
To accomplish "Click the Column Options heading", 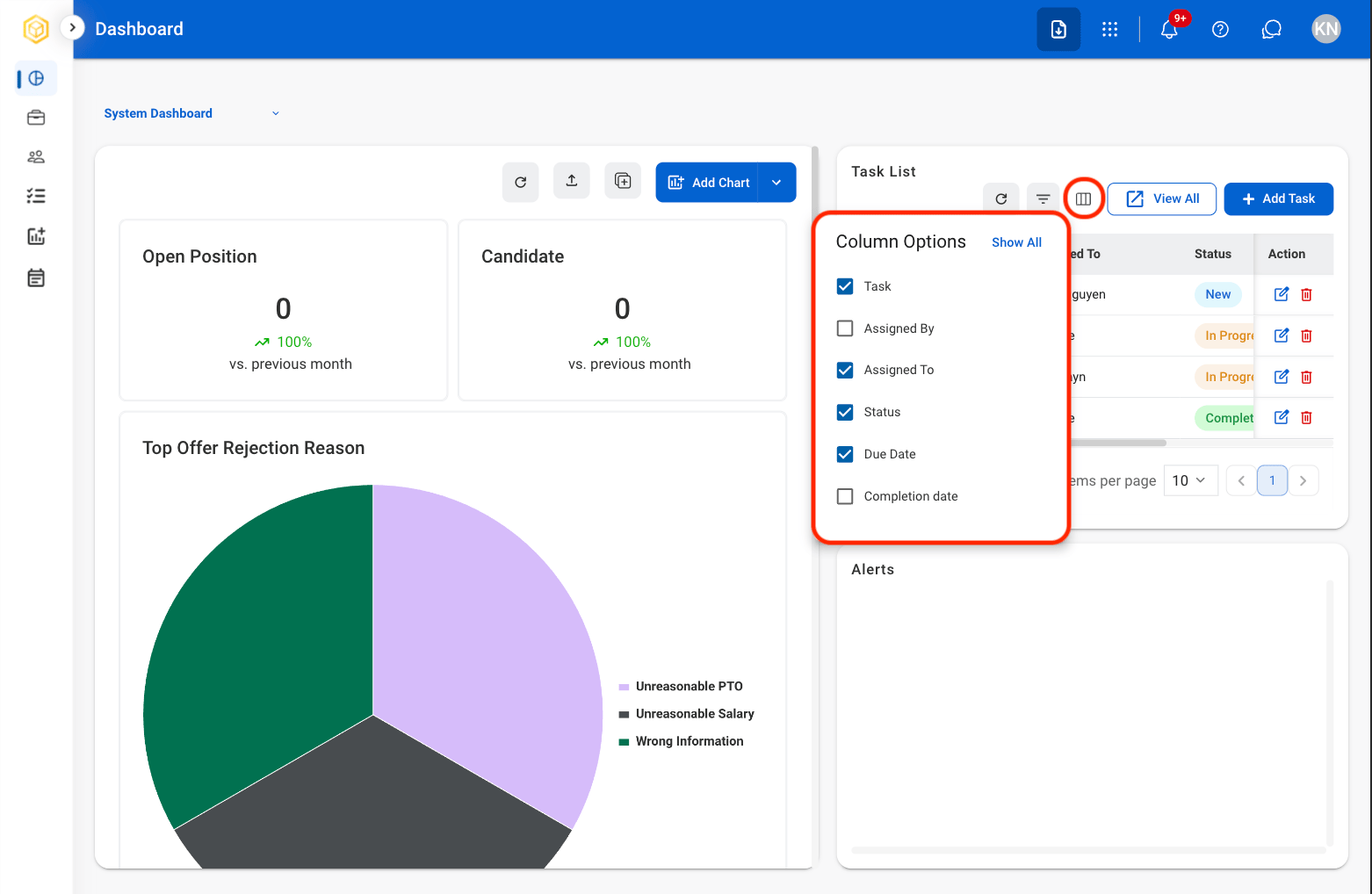I will [901, 242].
